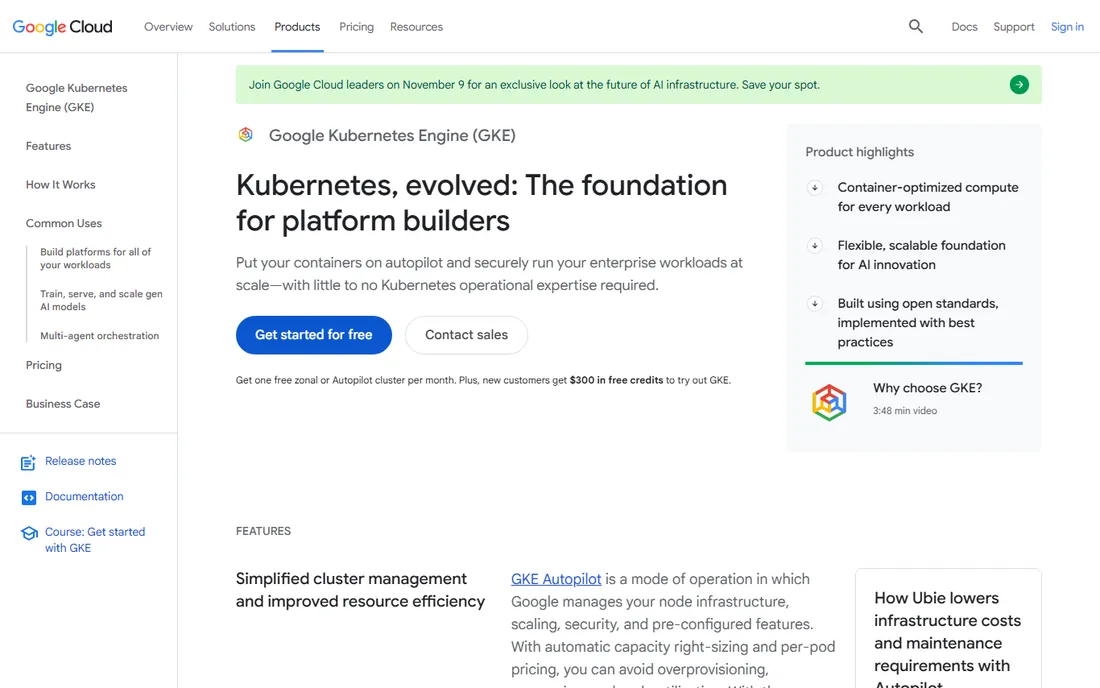Click Container-optimized compute for every workload text
Screen dimensions: 1100x688
(927, 197)
